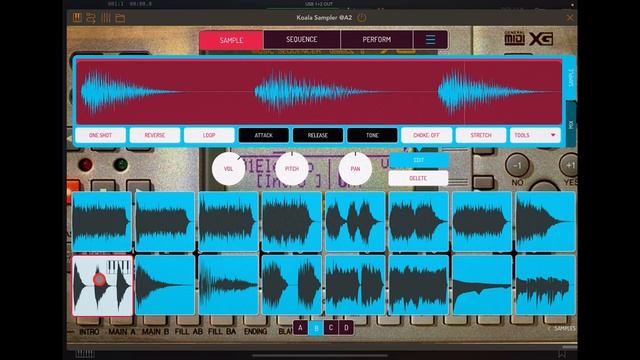
Task: Open the SAMPLES link at bottom right
Action: pyautogui.click(x=562, y=328)
